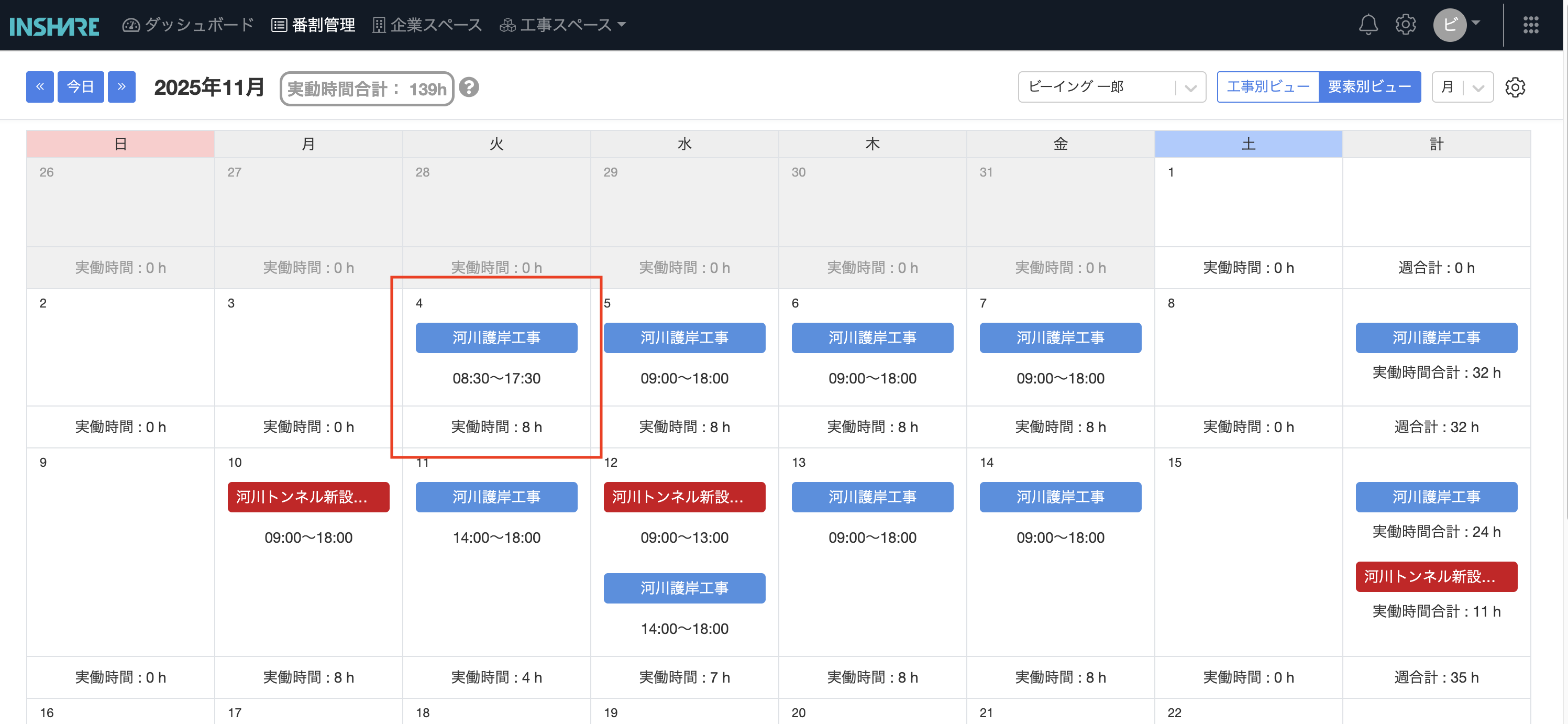Click the 14:00〜18:00 time on November 11
This screenshot has height=724, width=1568.
[x=496, y=538]
